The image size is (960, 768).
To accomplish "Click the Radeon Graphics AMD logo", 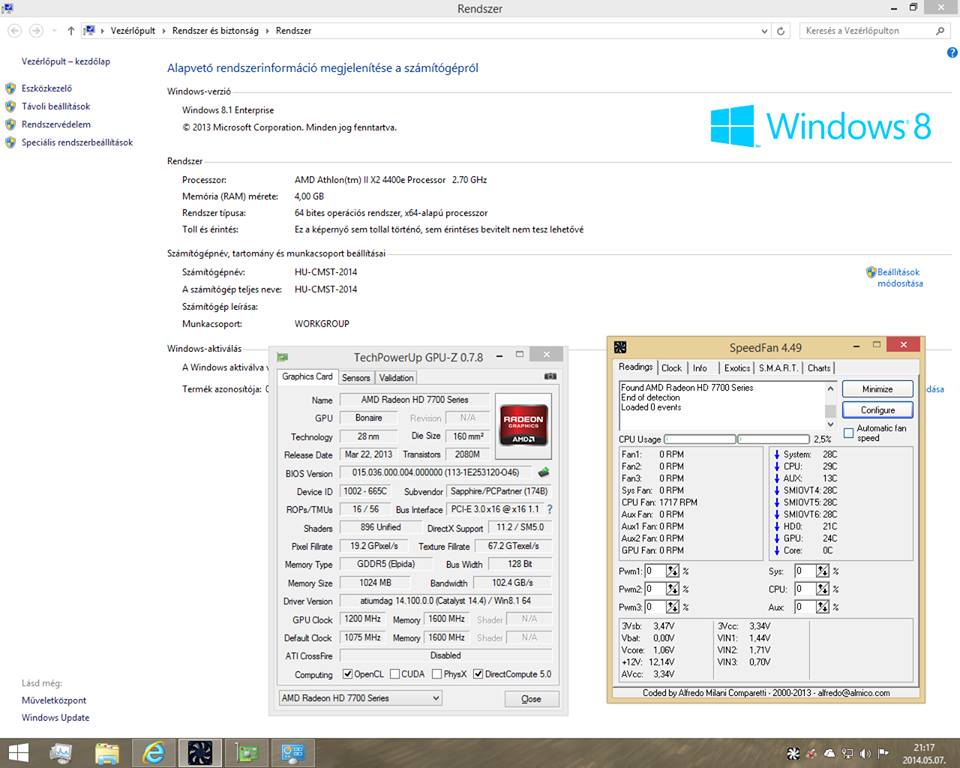I will [x=523, y=425].
